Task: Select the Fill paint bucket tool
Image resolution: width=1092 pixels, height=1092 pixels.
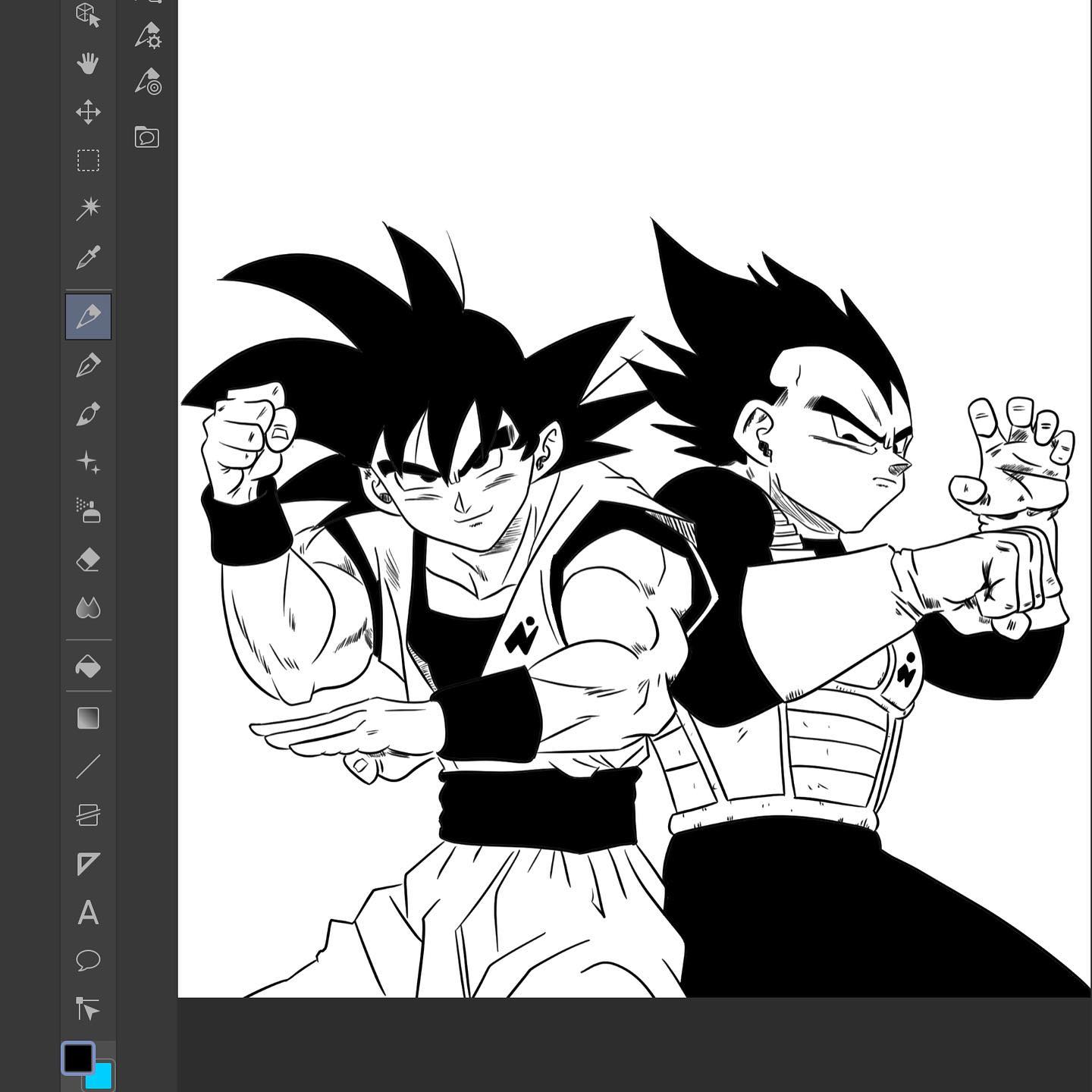Action: pyautogui.click(x=88, y=667)
